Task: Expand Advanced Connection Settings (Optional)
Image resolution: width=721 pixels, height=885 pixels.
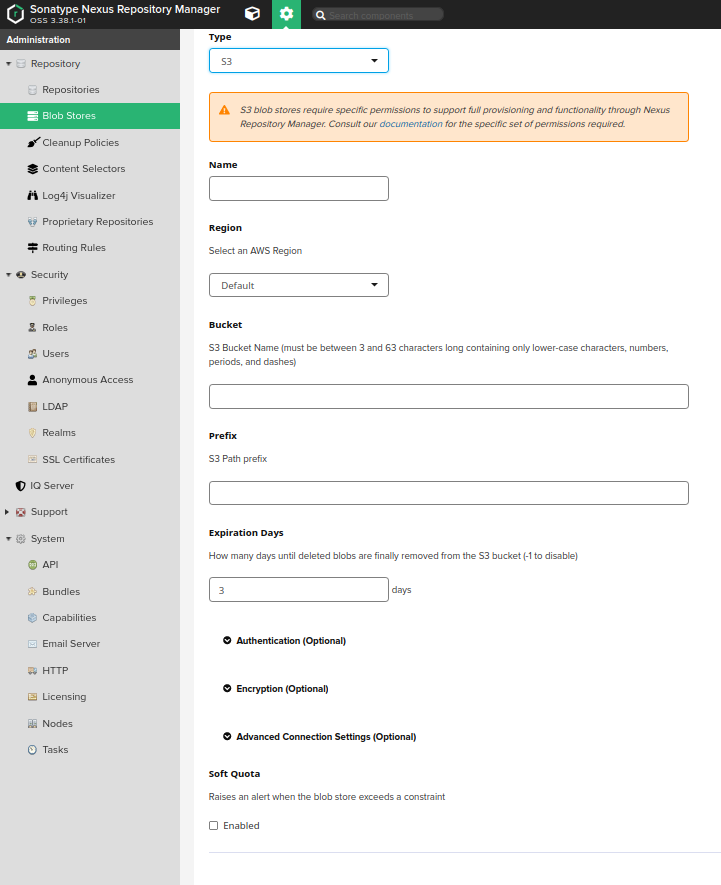Action: click(320, 737)
